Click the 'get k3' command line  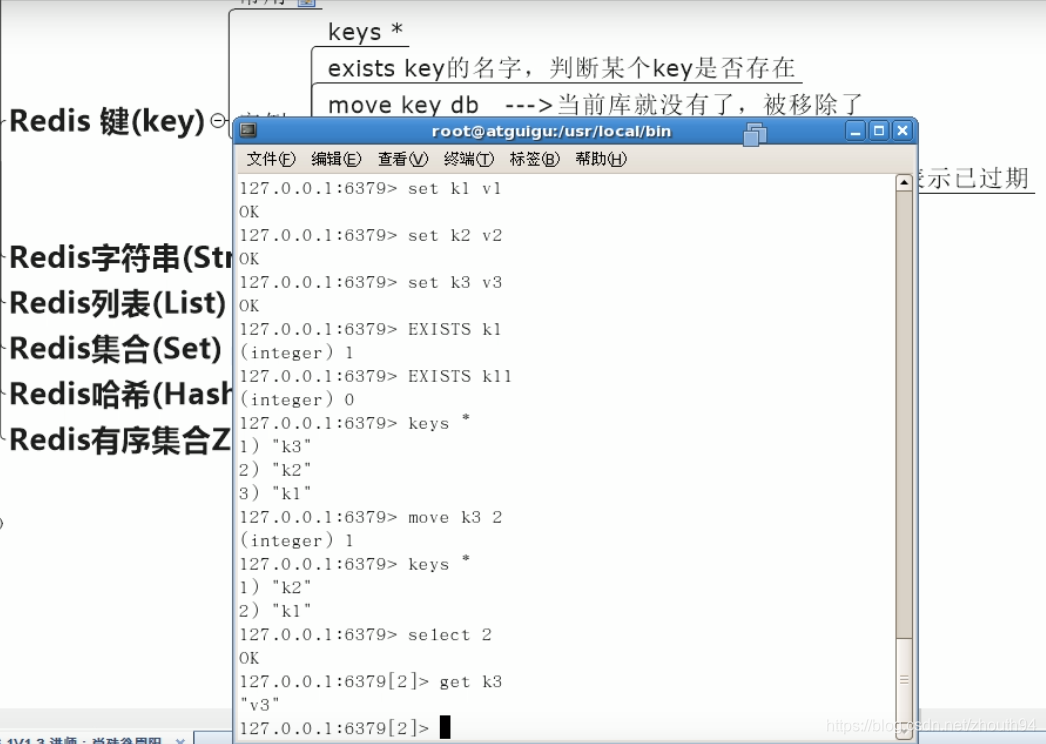point(370,681)
